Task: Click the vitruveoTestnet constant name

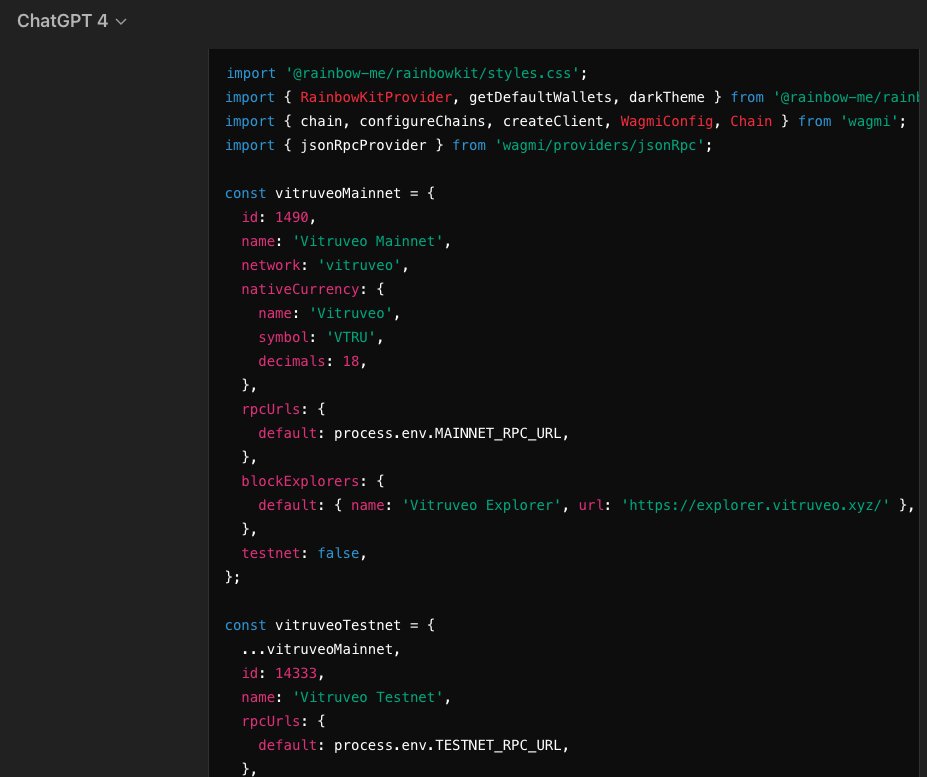Action: (338, 625)
